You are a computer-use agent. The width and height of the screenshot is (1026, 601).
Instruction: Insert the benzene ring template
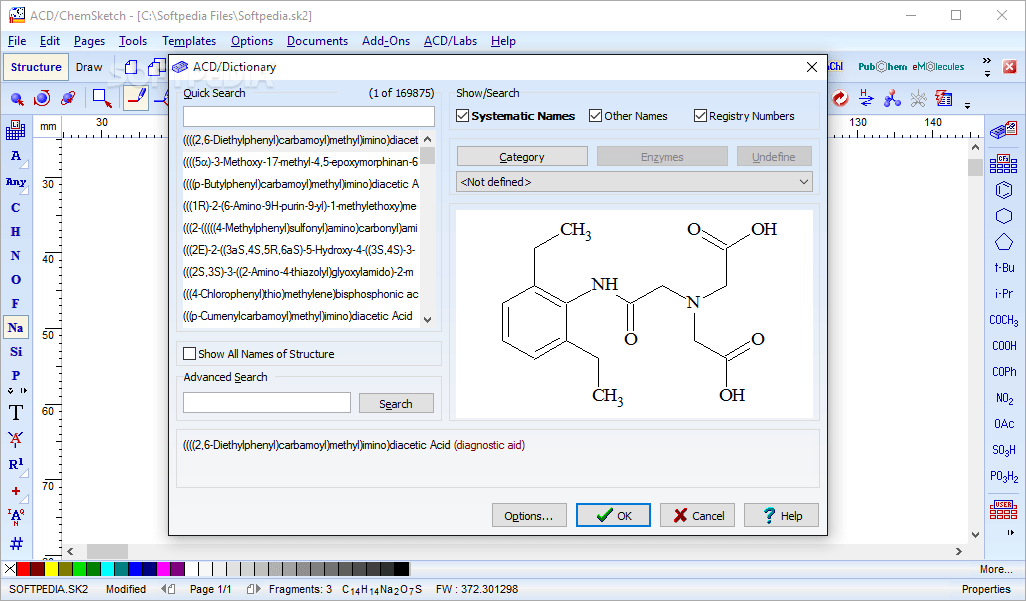(1004, 190)
